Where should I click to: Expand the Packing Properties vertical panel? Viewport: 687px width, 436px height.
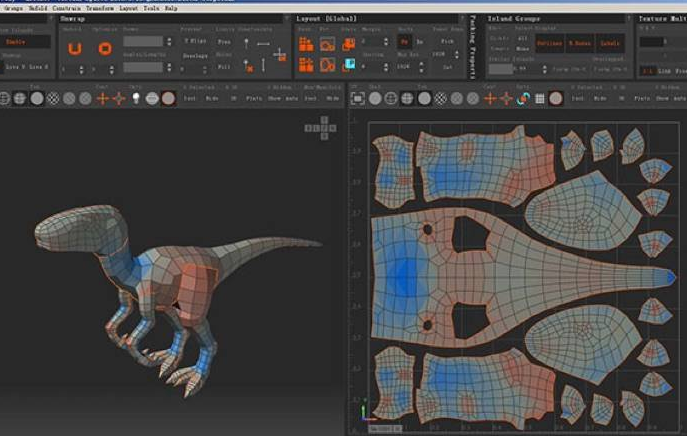pyautogui.click(x=472, y=46)
